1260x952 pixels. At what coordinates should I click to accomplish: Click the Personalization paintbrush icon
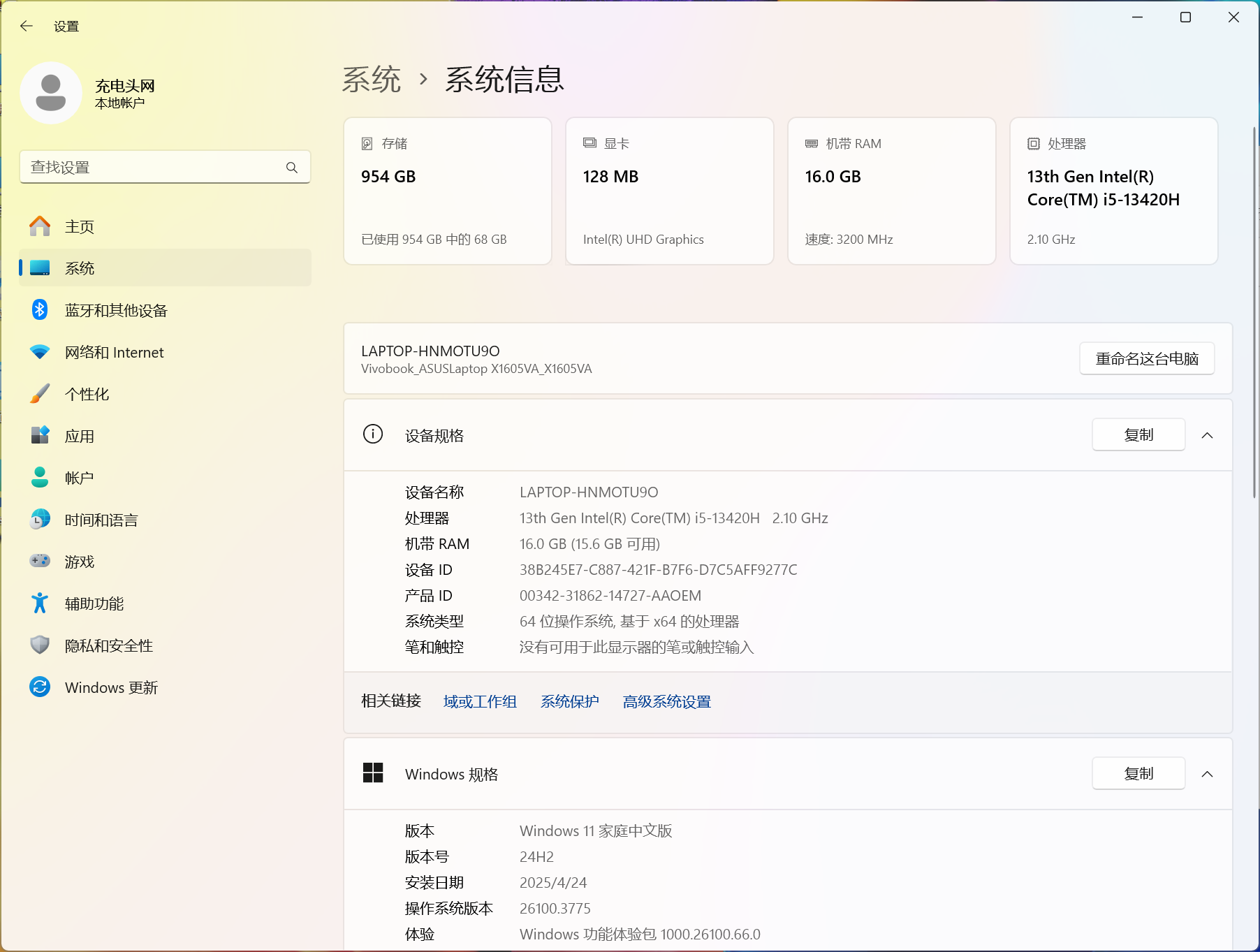tap(40, 394)
